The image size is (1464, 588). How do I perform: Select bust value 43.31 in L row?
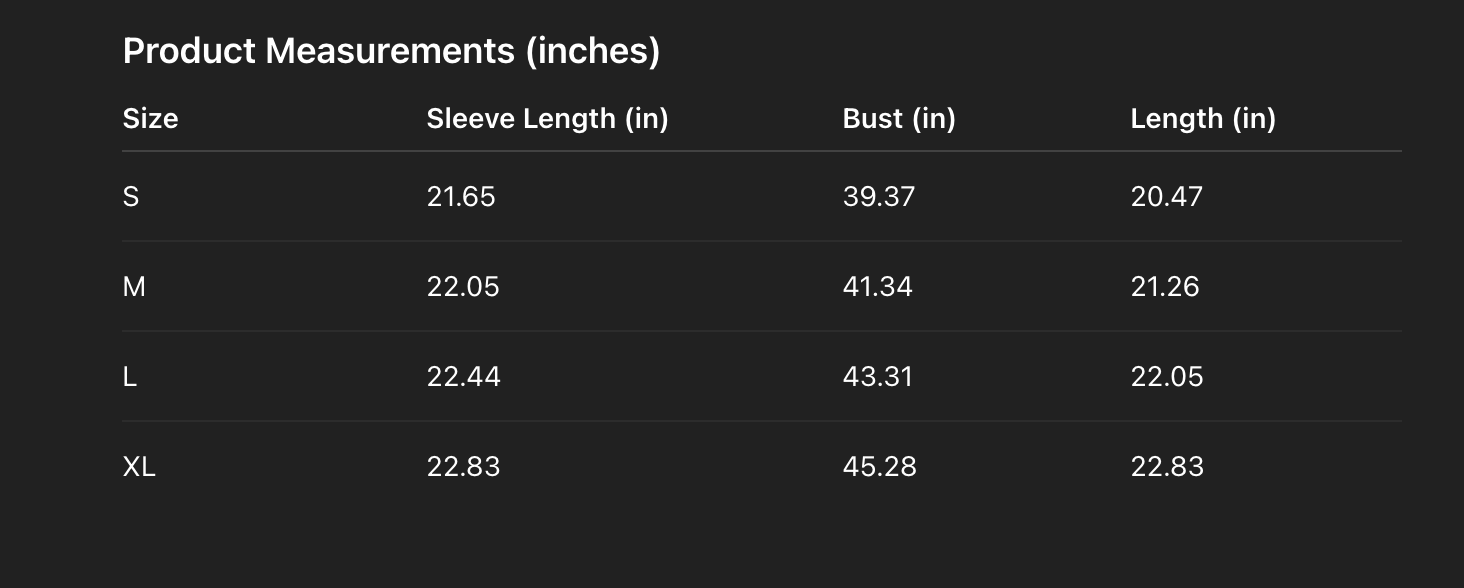tap(877, 377)
